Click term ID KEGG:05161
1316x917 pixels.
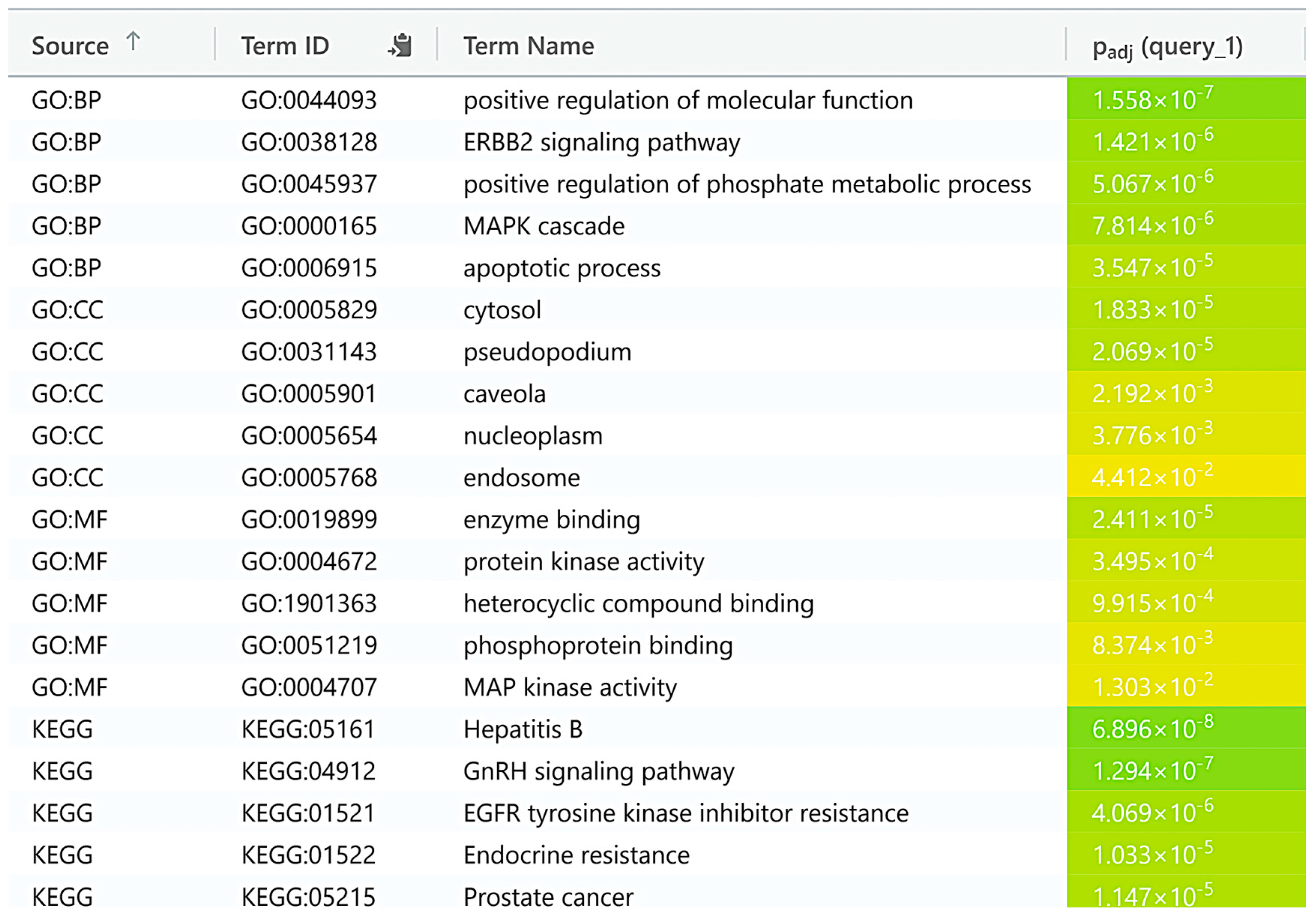[x=308, y=730]
